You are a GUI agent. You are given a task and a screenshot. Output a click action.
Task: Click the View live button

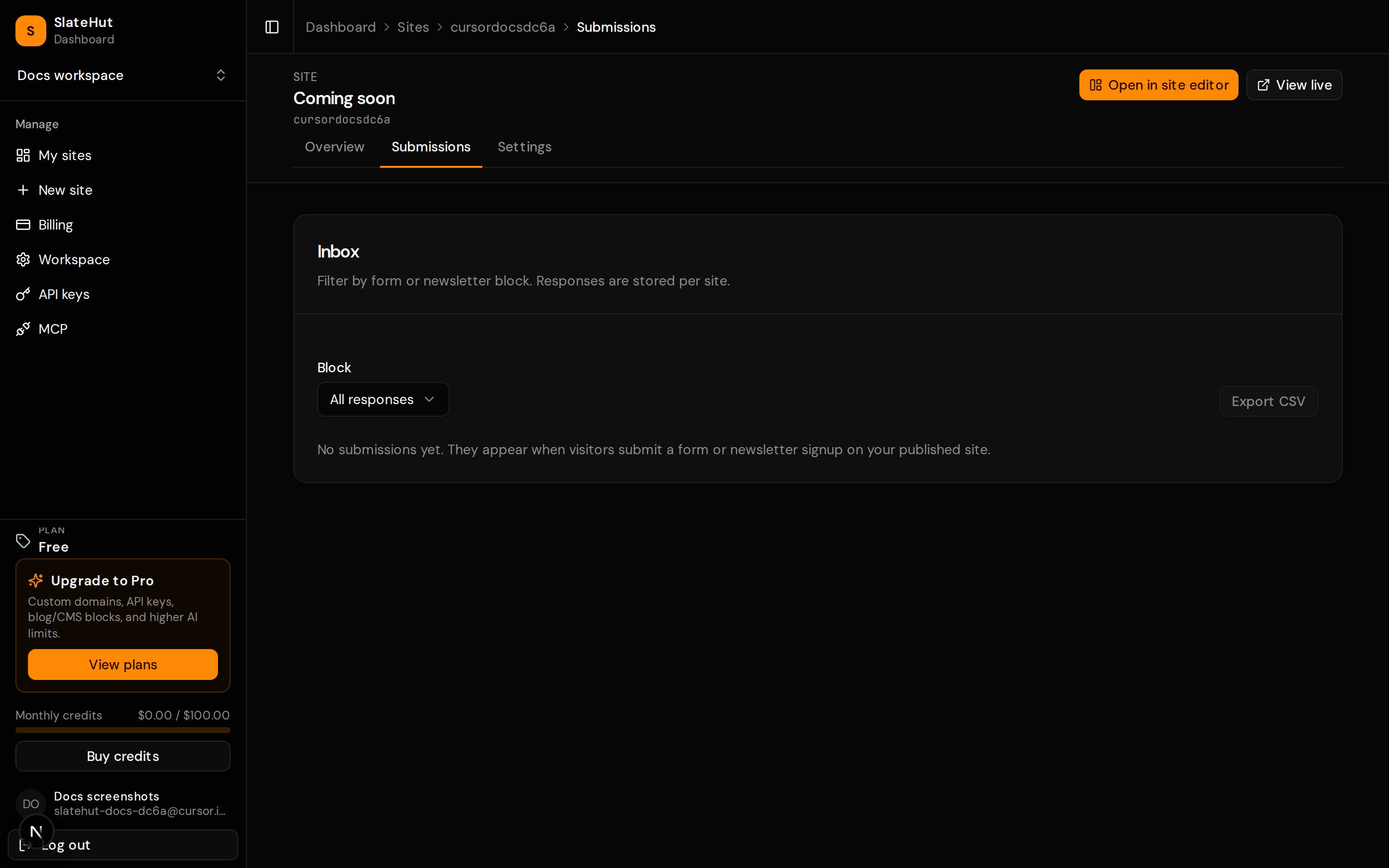click(x=1294, y=85)
